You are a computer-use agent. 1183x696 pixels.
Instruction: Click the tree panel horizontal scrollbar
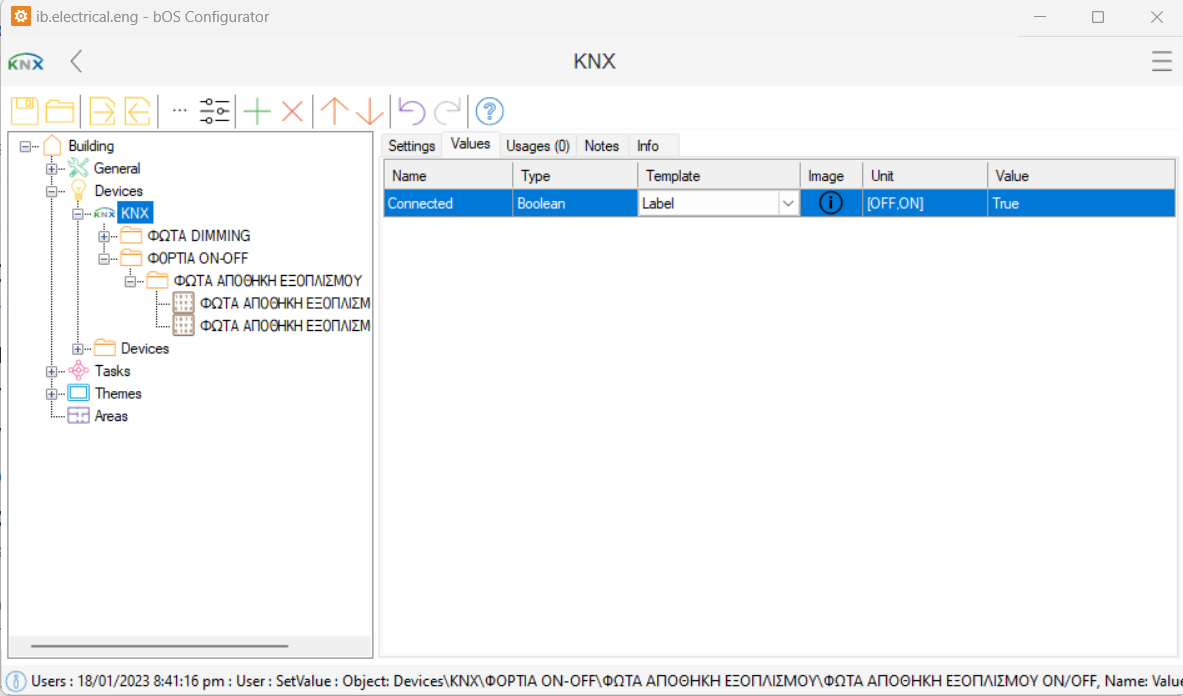coord(160,647)
